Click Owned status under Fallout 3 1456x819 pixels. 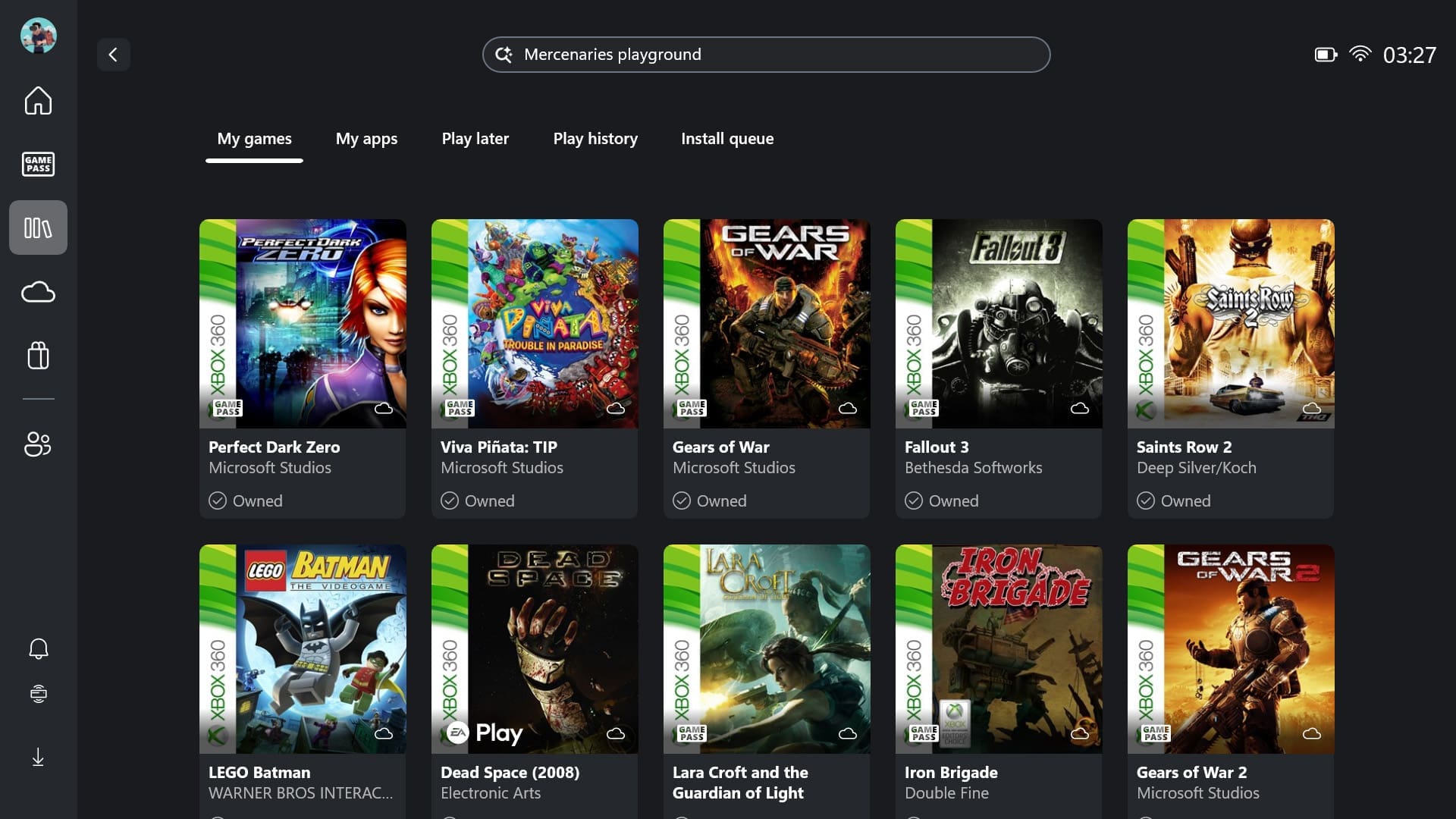tap(942, 501)
